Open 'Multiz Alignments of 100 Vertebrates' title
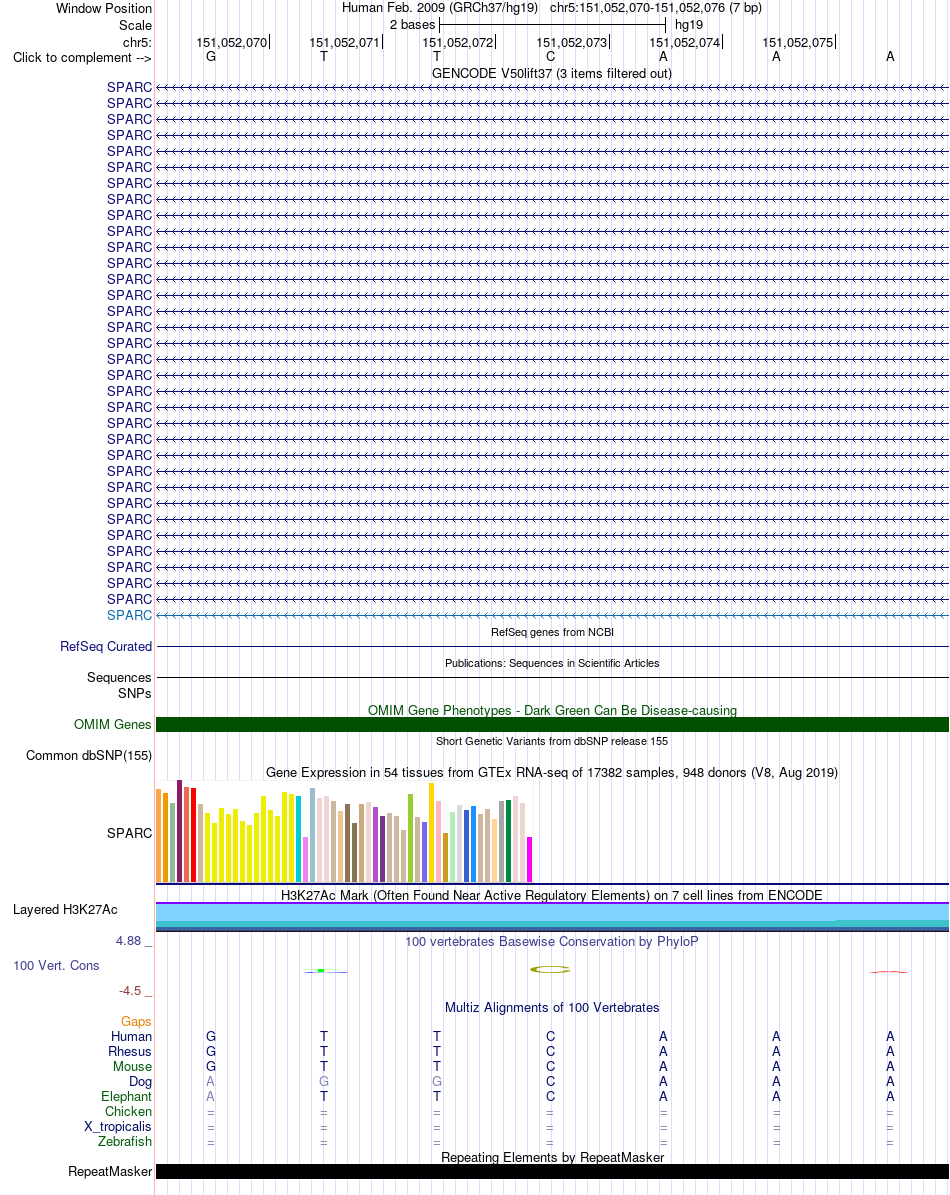The width and height of the screenshot is (950, 1195). click(x=552, y=1008)
